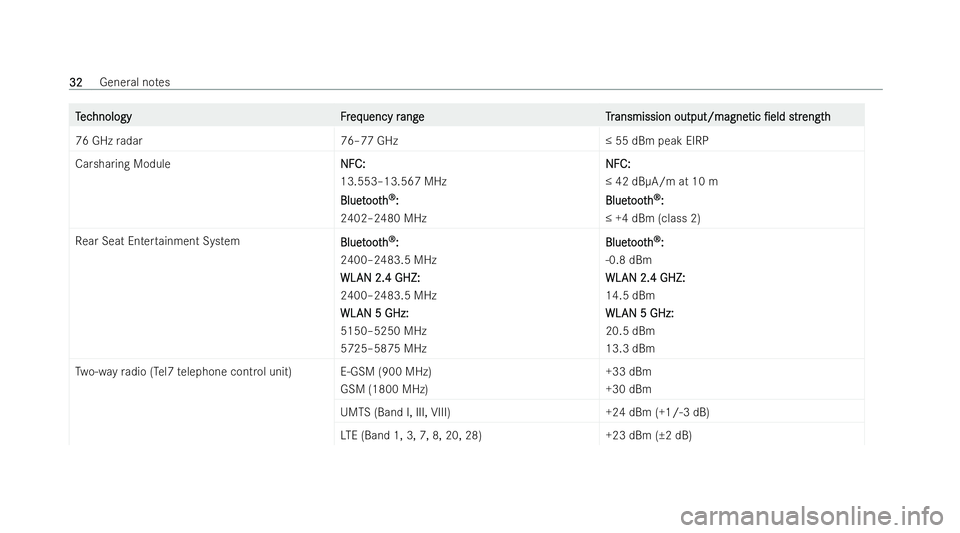The height and width of the screenshot is (533, 960).
Task: Select the 5725–5875 MHz frequency line
Action: pos(383,348)
